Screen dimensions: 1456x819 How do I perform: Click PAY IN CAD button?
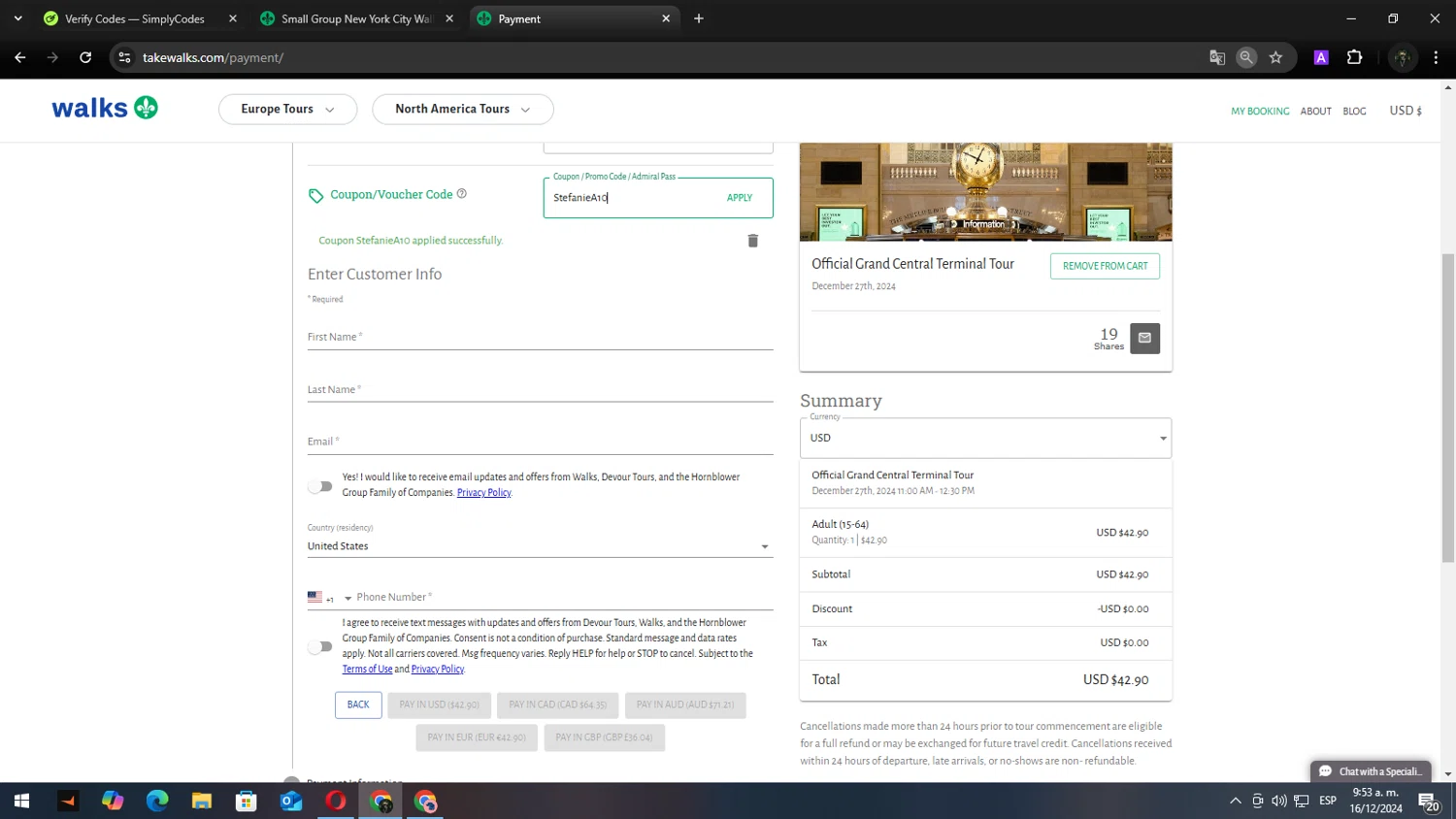click(x=557, y=704)
